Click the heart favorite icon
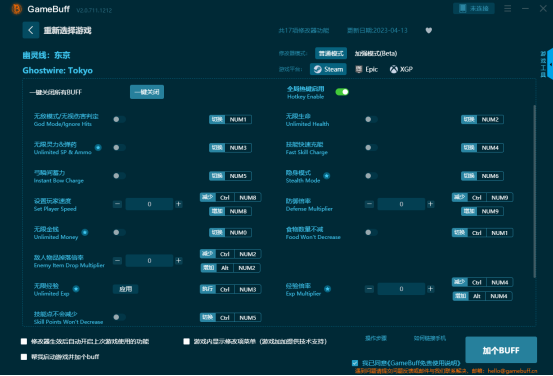The width and height of the screenshot is (553, 376). [429, 30]
